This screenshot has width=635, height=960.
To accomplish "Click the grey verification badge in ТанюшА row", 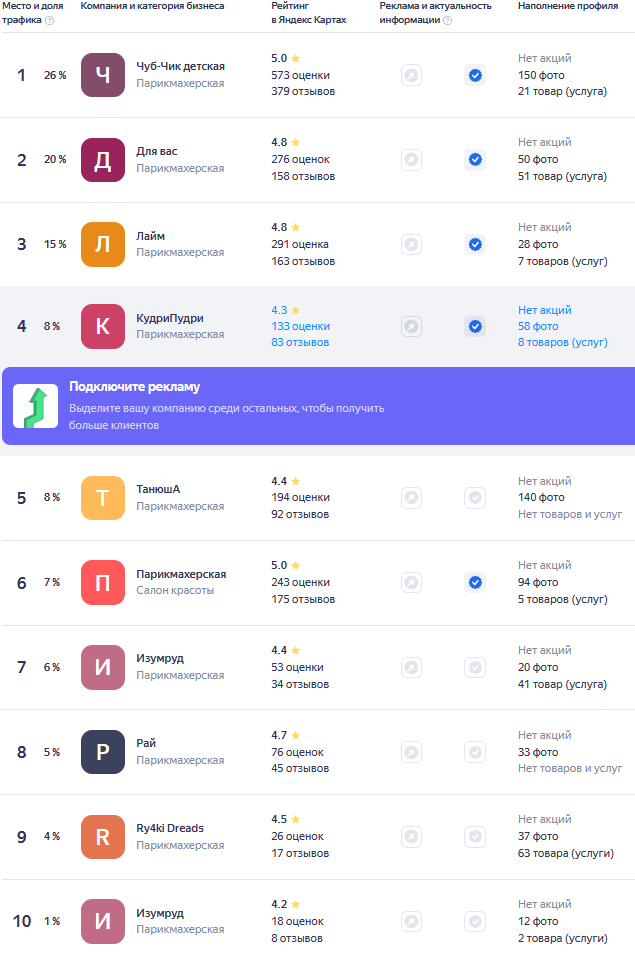I will (x=475, y=497).
